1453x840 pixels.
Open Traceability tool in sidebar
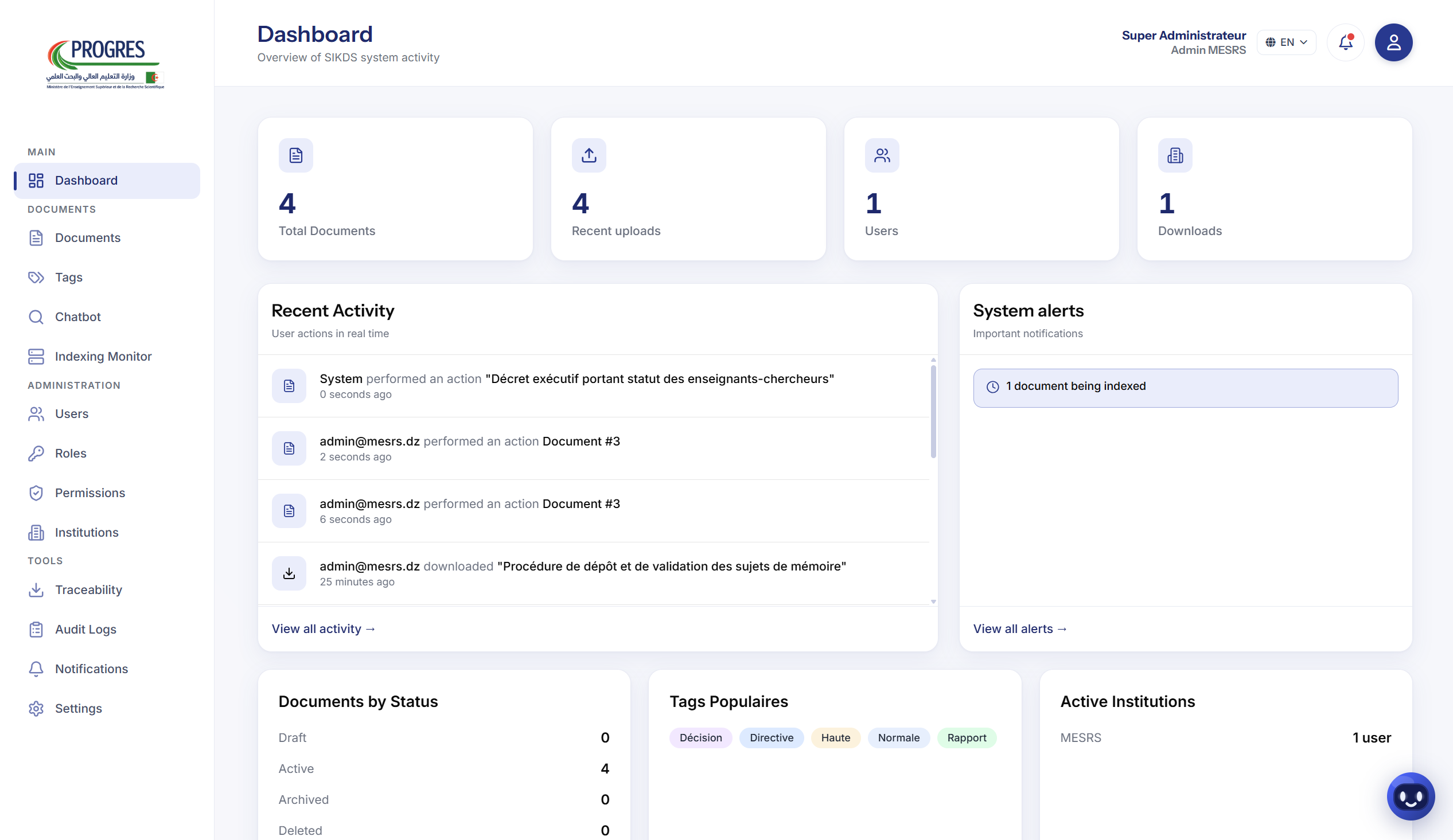pyautogui.click(x=107, y=590)
